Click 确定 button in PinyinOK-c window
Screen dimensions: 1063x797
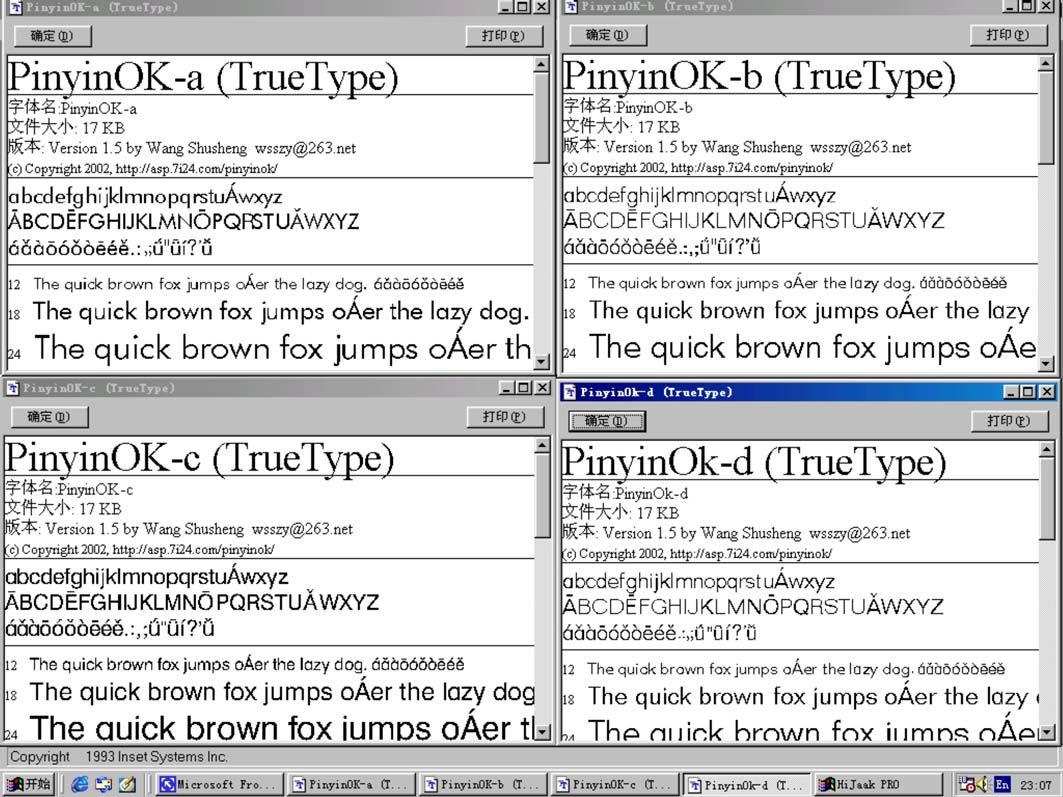coord(49,417)
